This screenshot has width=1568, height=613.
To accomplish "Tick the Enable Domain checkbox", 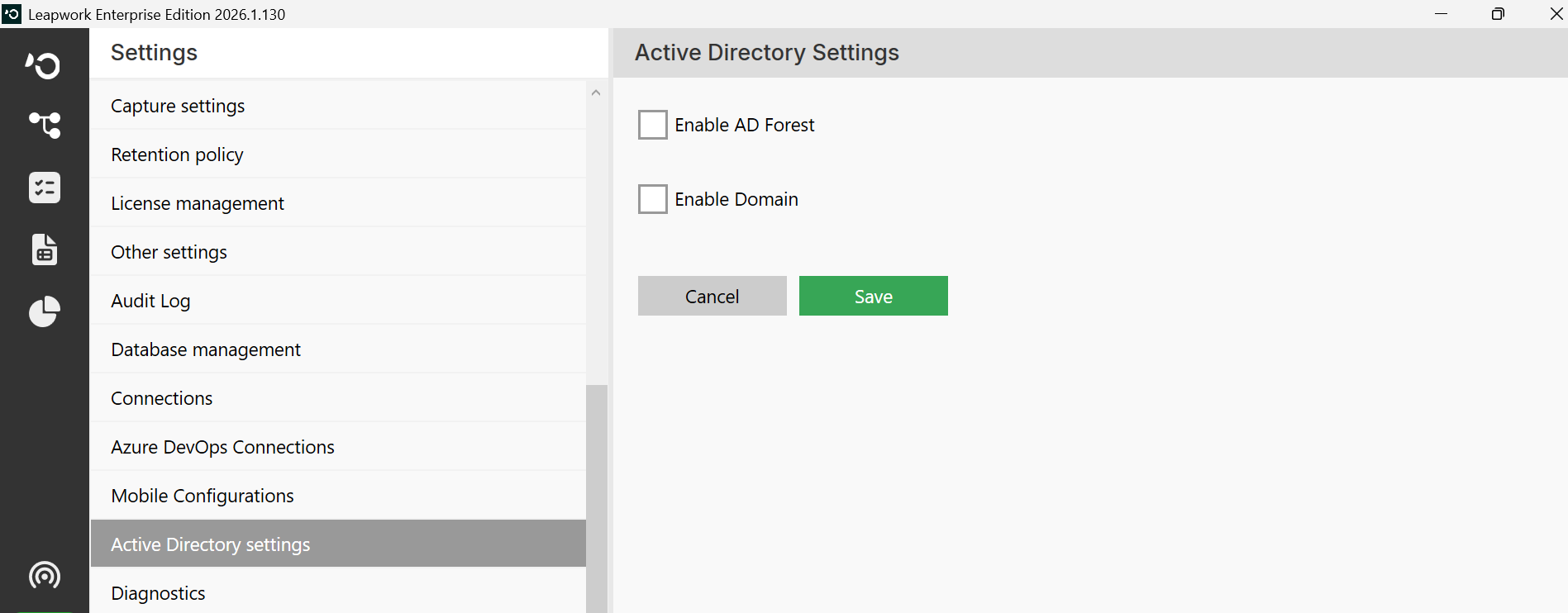I will pos(653,199).
